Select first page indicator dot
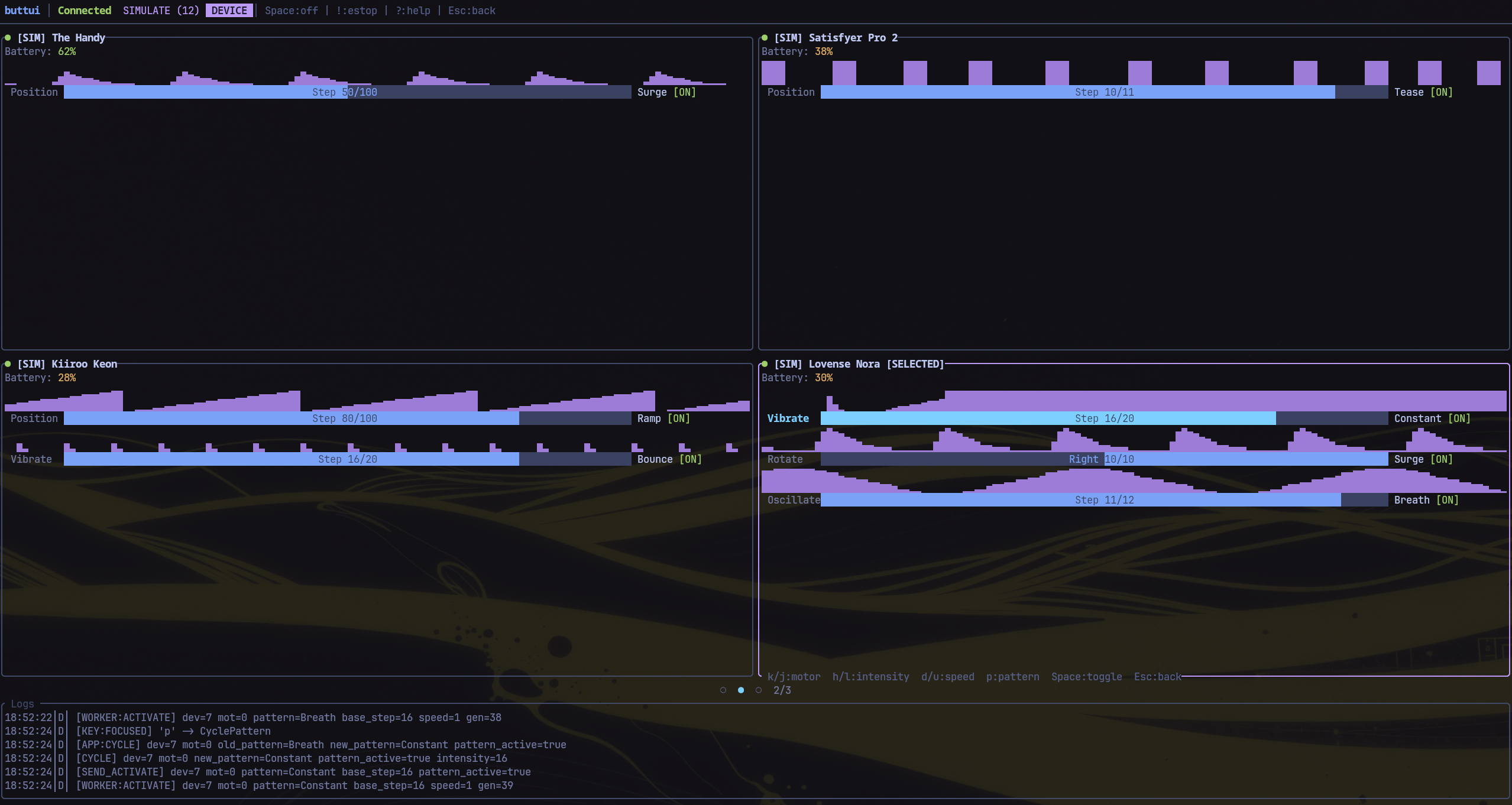This screenshot has height=805, width=1512. point(723,690)
